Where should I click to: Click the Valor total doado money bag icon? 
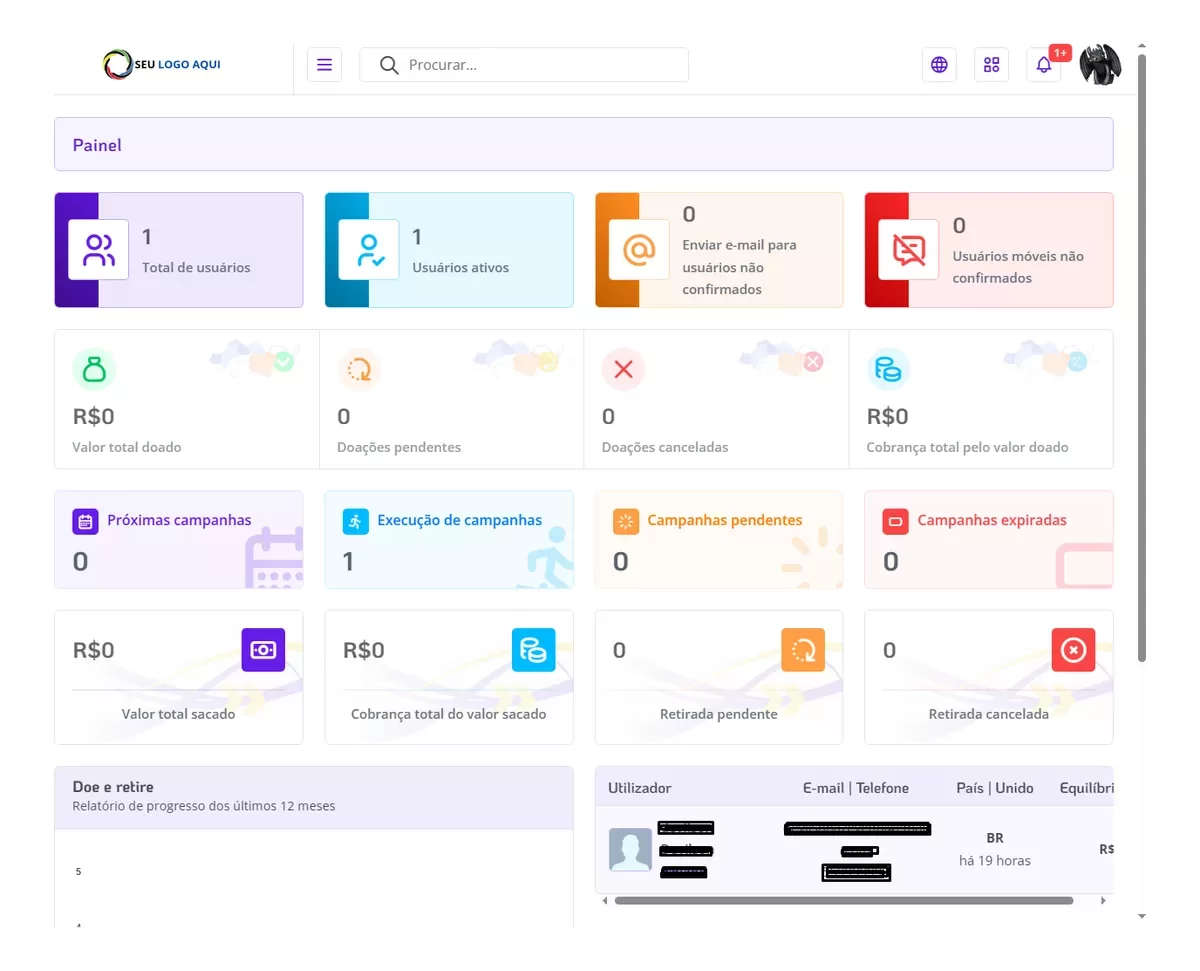94,370
